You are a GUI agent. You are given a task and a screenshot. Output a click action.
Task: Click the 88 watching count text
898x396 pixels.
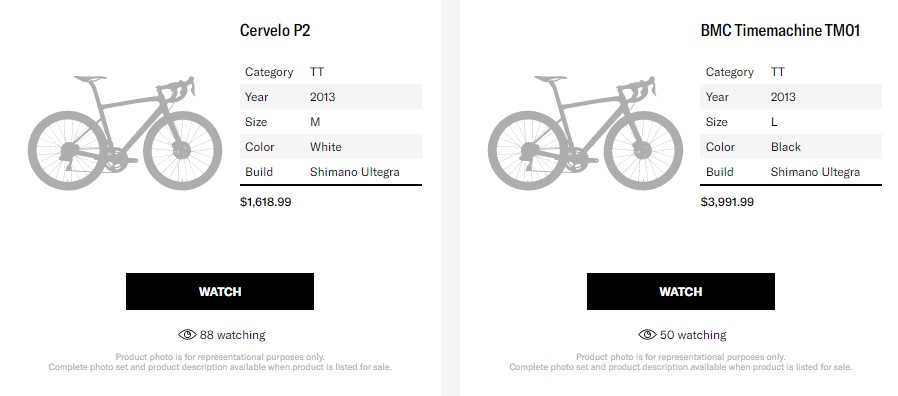(x=233, y=335)
